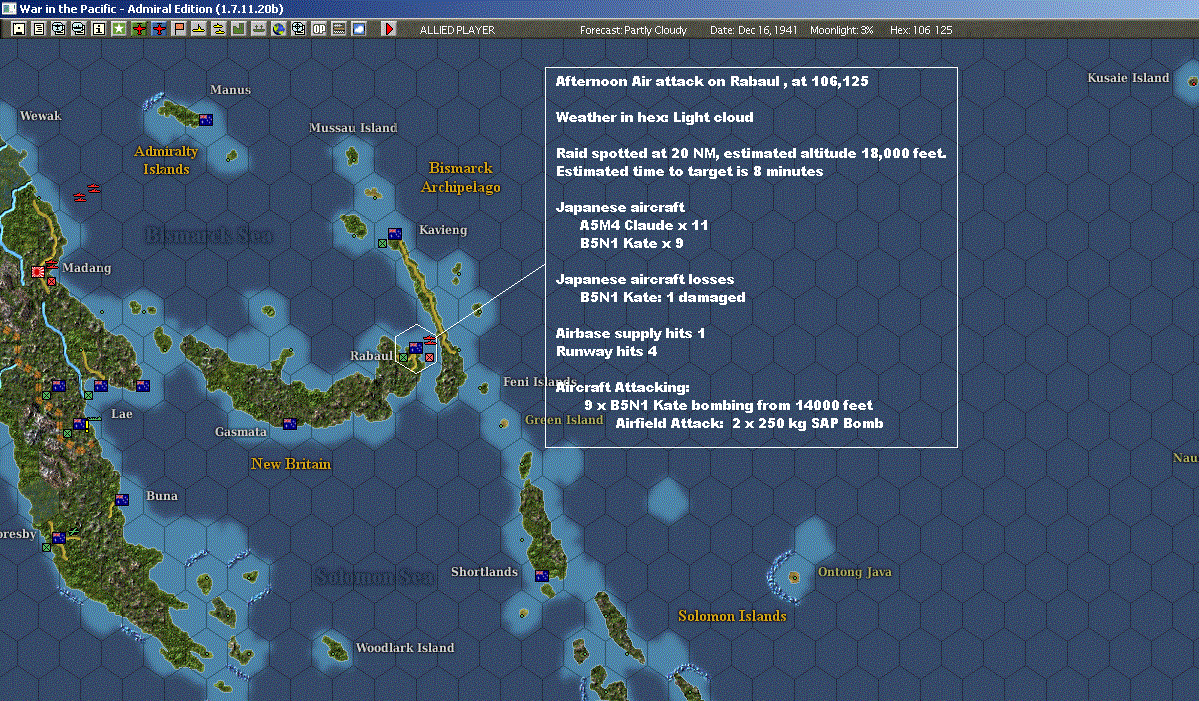Select red plane on blue background icon
Viewport: 1199px width, 701px height.
(159, 29)
